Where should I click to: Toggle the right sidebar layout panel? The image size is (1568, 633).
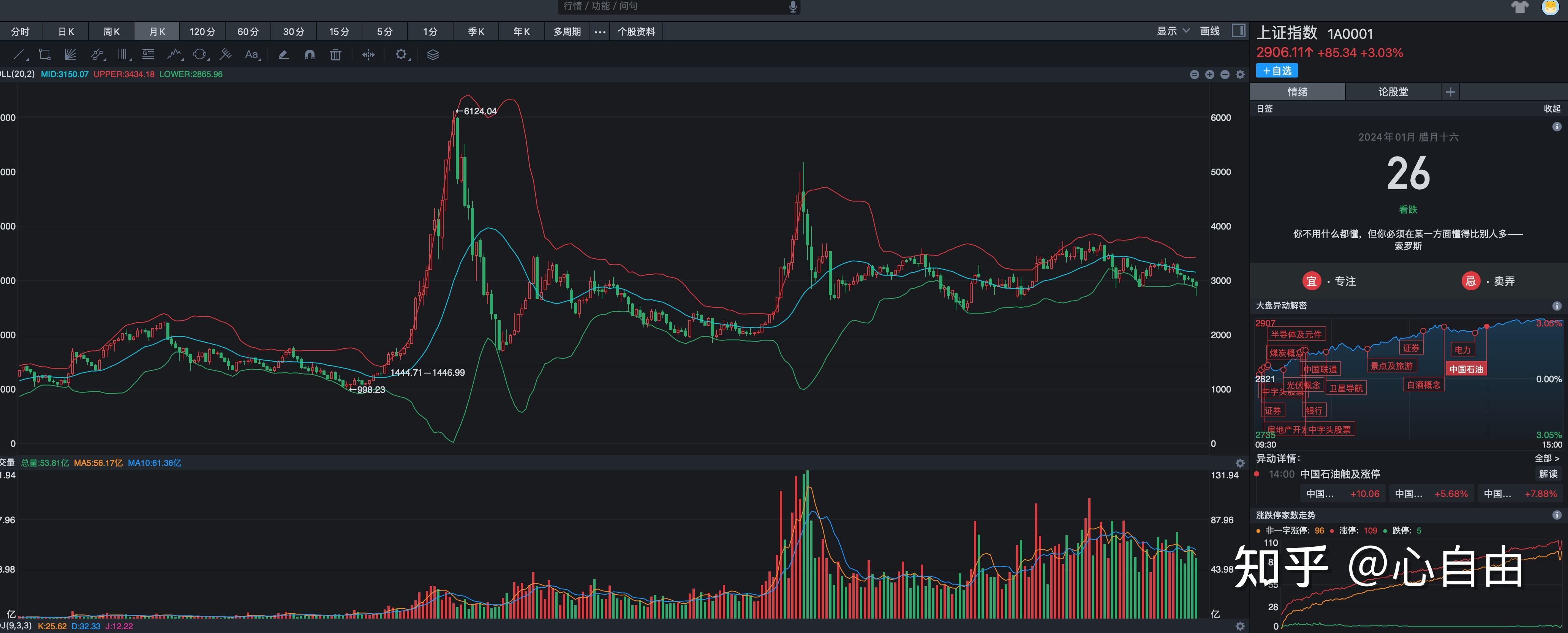[x=1238, y=30]
